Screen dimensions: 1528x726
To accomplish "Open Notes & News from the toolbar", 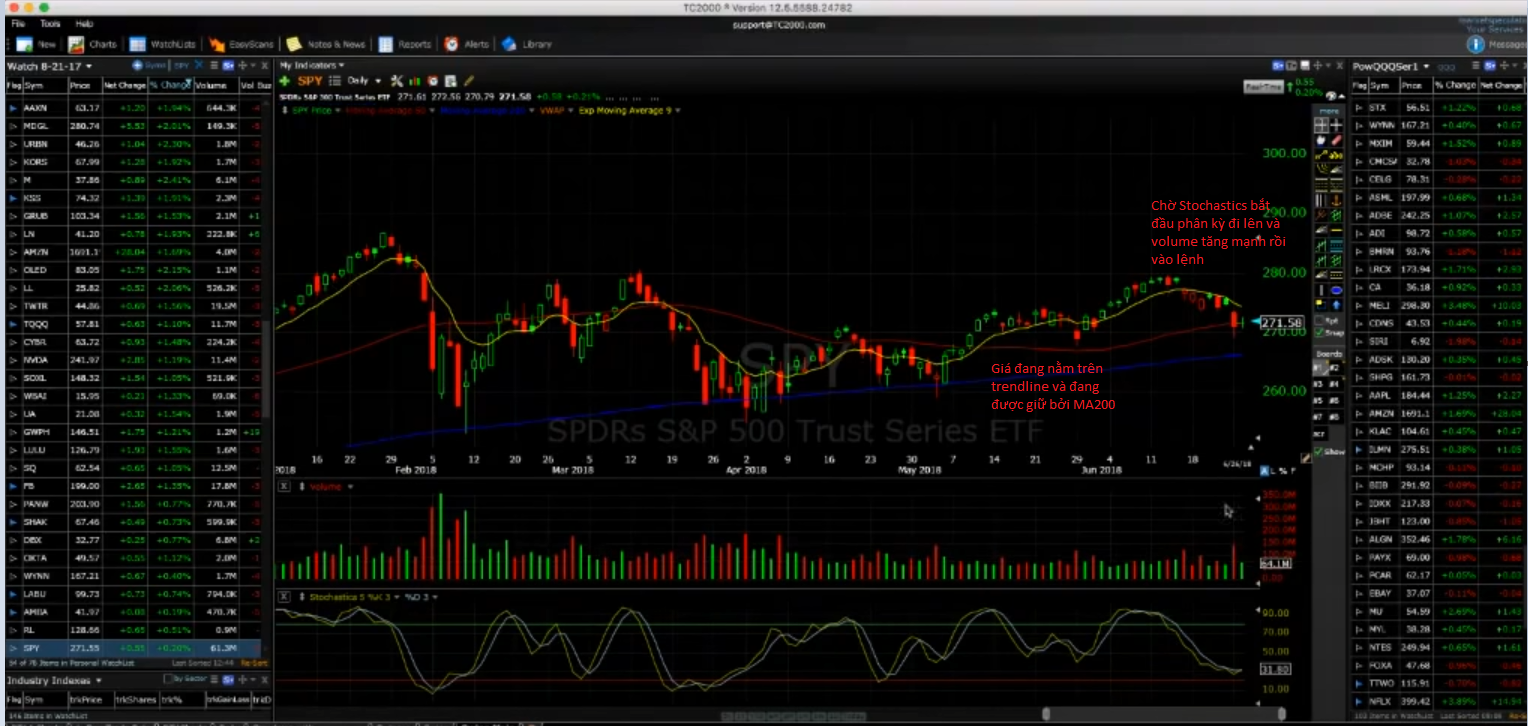I will [326, 44].
